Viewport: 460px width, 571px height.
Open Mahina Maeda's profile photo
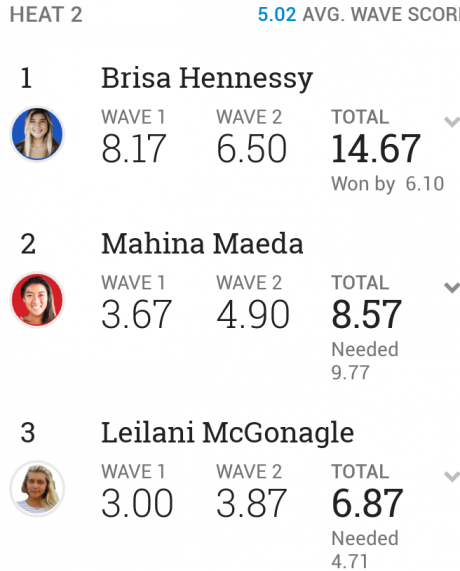(37, 300)
